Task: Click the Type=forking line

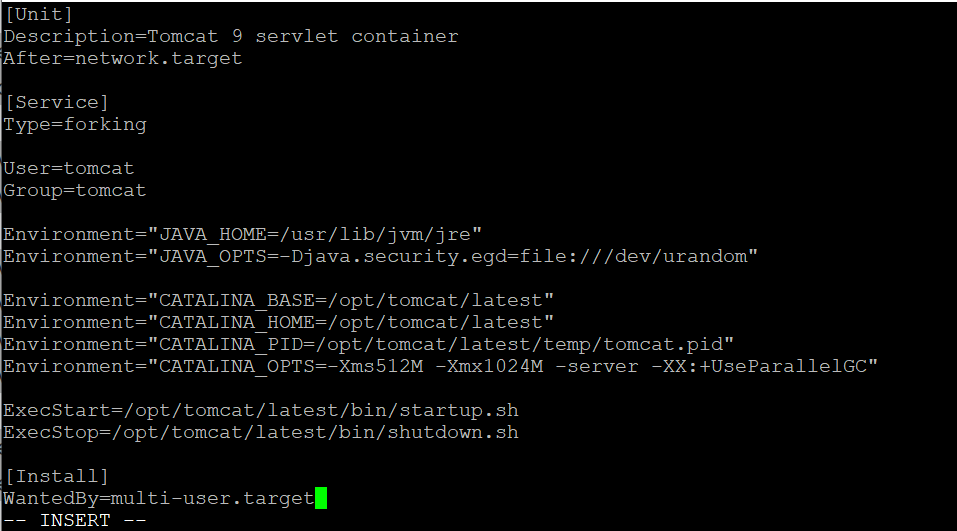Action: (x=75, y=125)
